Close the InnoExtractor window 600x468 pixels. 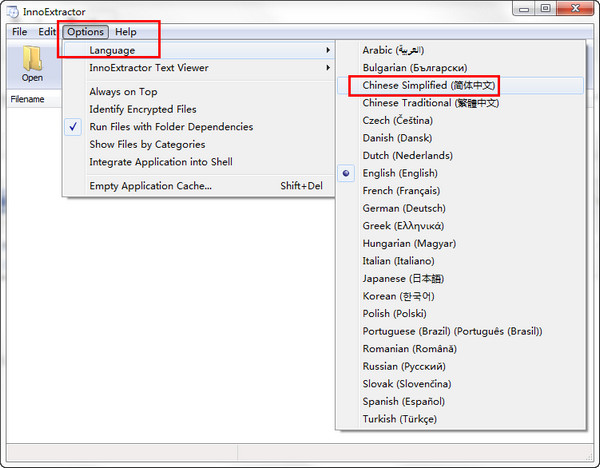pyautogui.click(x=575, y=8)
